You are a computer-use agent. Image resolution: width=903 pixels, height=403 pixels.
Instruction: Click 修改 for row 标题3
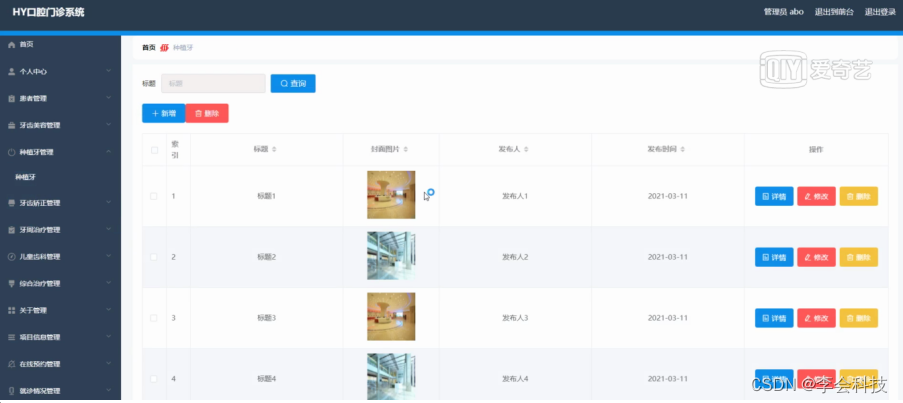pyautogui.click(x=816, y=318)
